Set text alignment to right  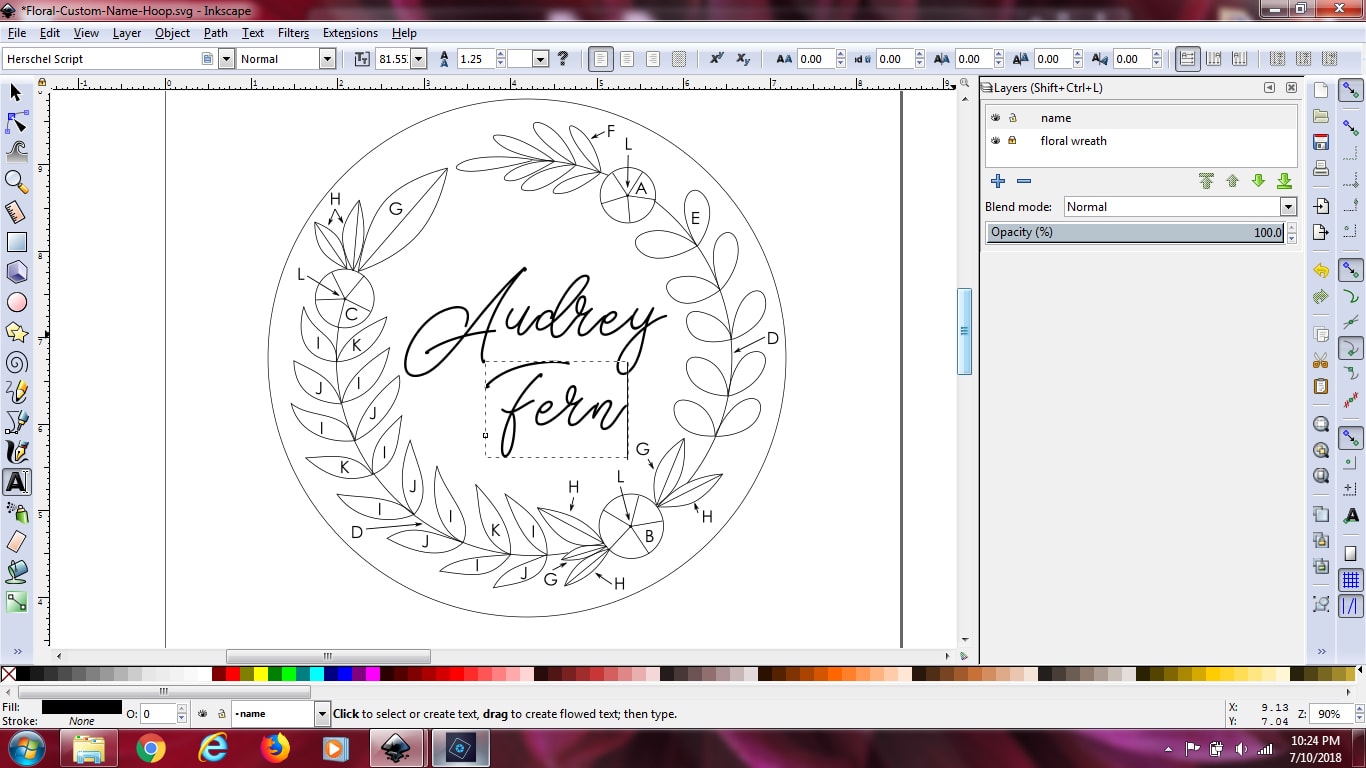tap(653, 59)
